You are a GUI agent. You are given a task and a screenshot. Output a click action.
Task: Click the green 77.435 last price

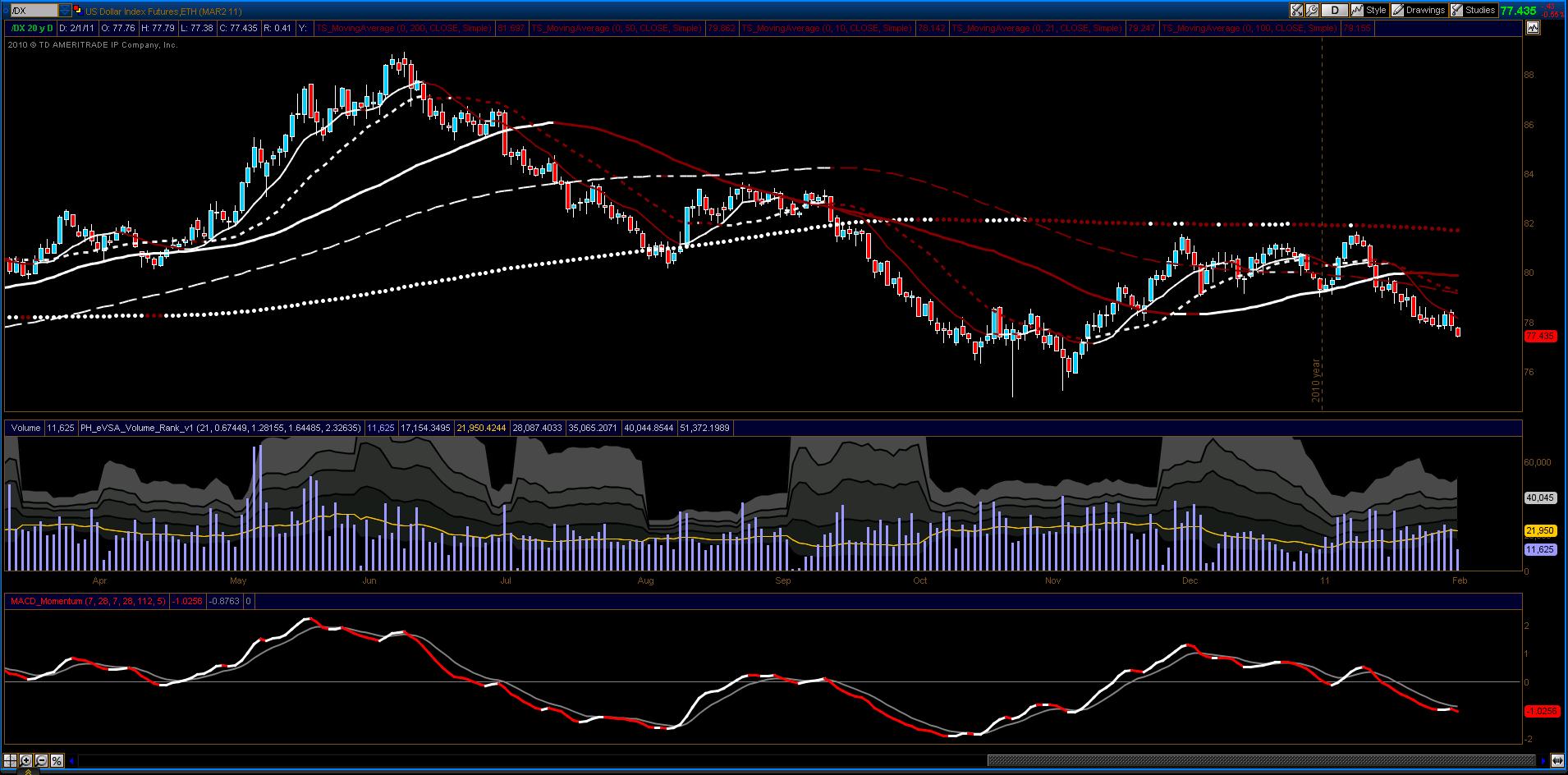[x=1518, y=11]
